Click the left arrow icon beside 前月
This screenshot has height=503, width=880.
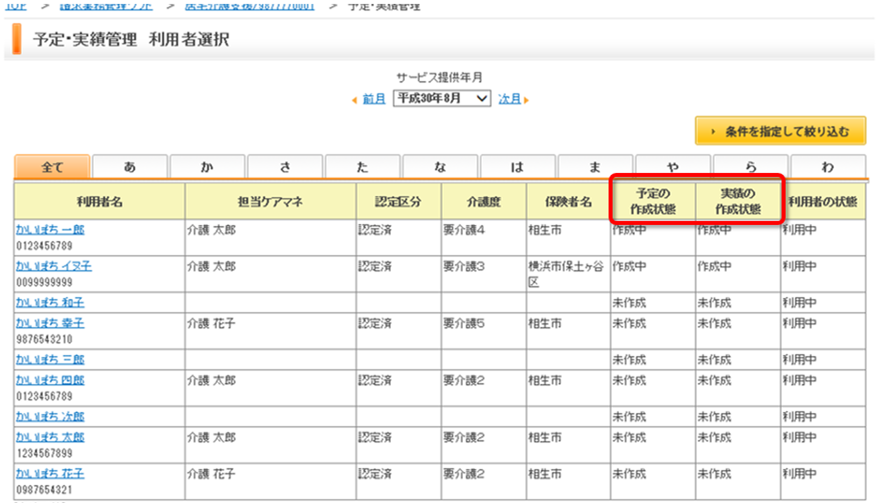point(355,100)
